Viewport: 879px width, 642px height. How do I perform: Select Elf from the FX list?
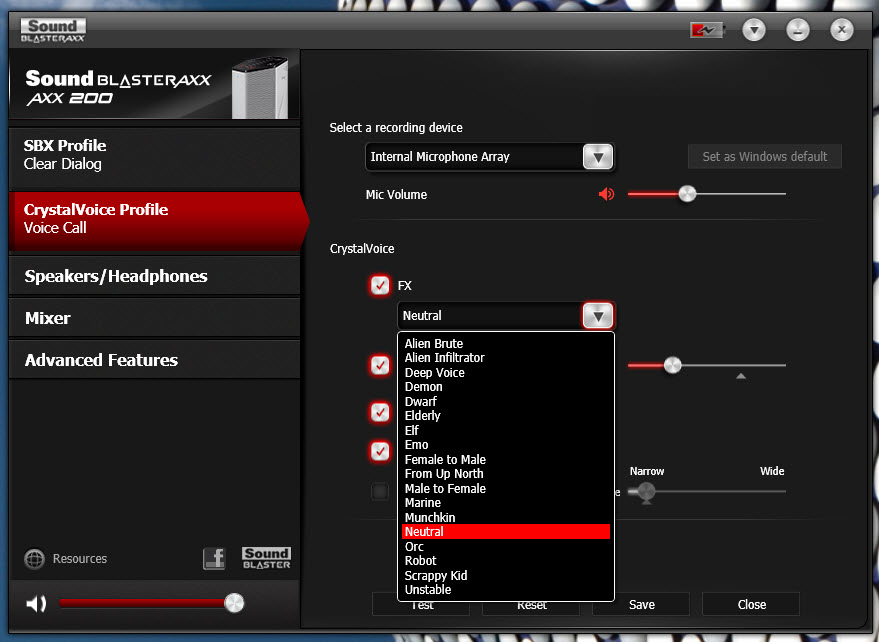(506, 431)
